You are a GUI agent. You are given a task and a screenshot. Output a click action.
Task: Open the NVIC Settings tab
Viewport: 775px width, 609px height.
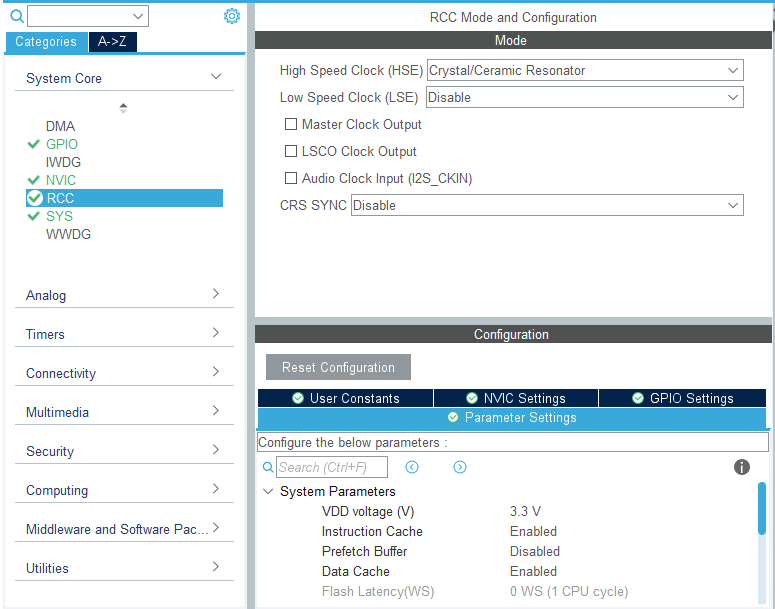pos(516,398)
